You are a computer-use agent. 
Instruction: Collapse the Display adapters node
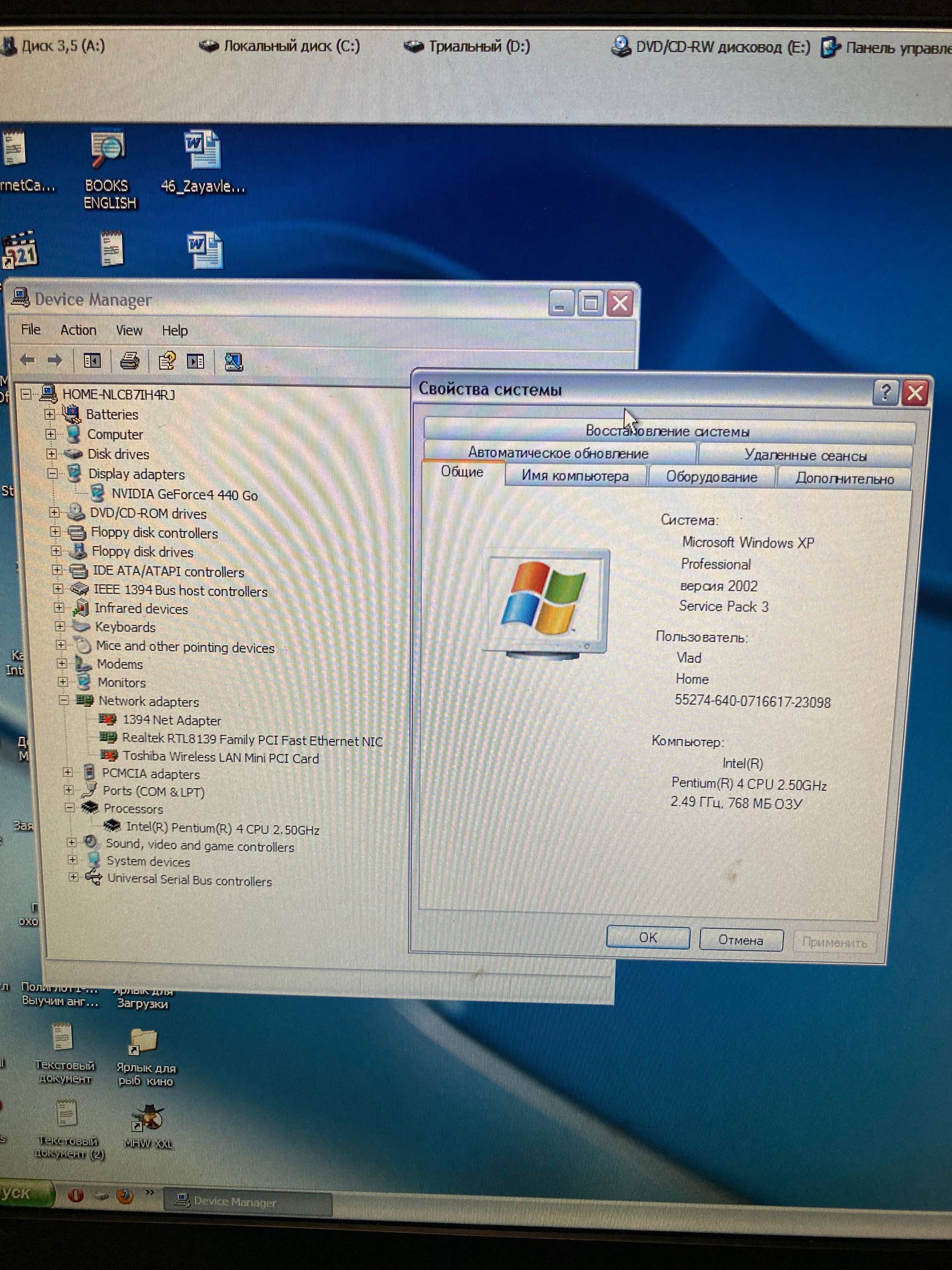tap(53, 474)
